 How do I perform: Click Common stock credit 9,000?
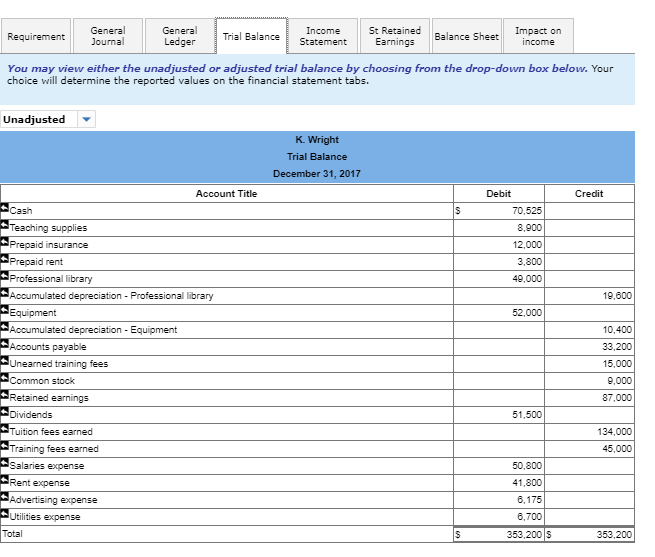[x=619, y=381]
